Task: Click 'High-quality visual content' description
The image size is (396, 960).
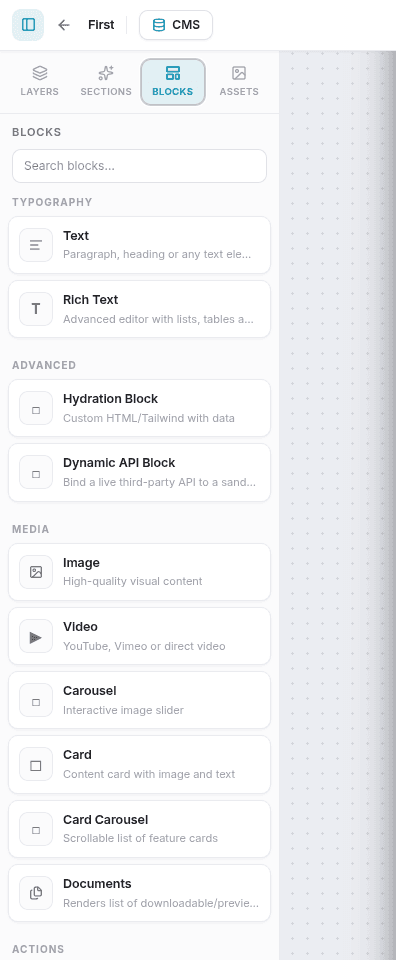Action: (x=133, y=581)
